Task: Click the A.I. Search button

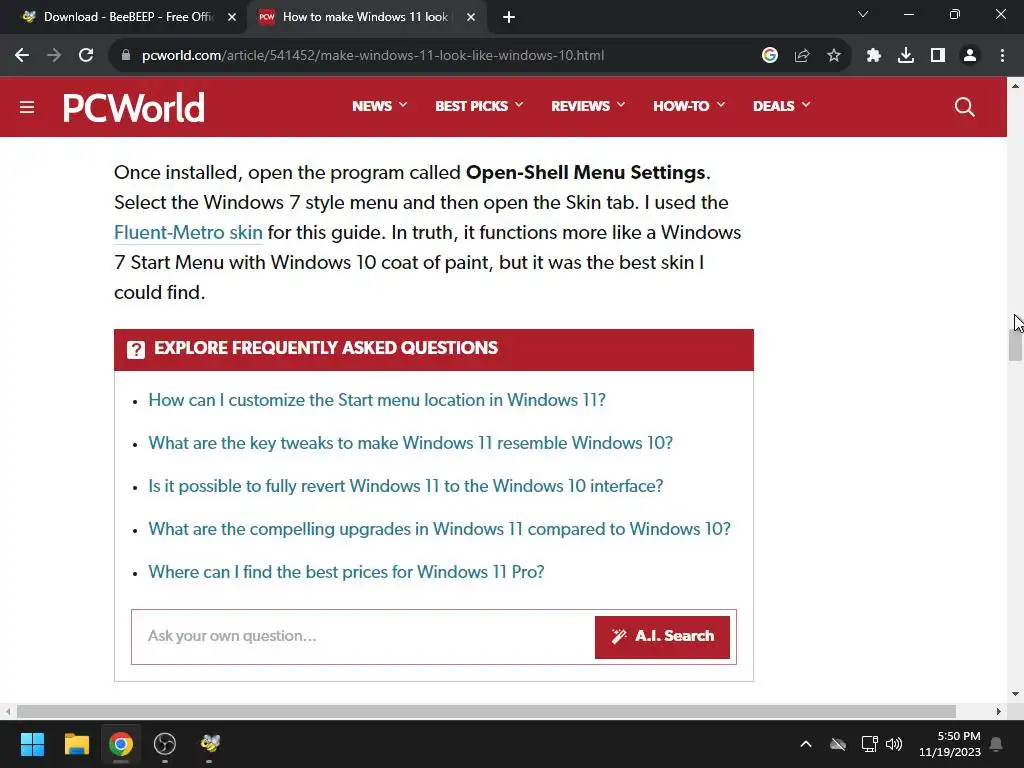Action: tap(662, 637)
